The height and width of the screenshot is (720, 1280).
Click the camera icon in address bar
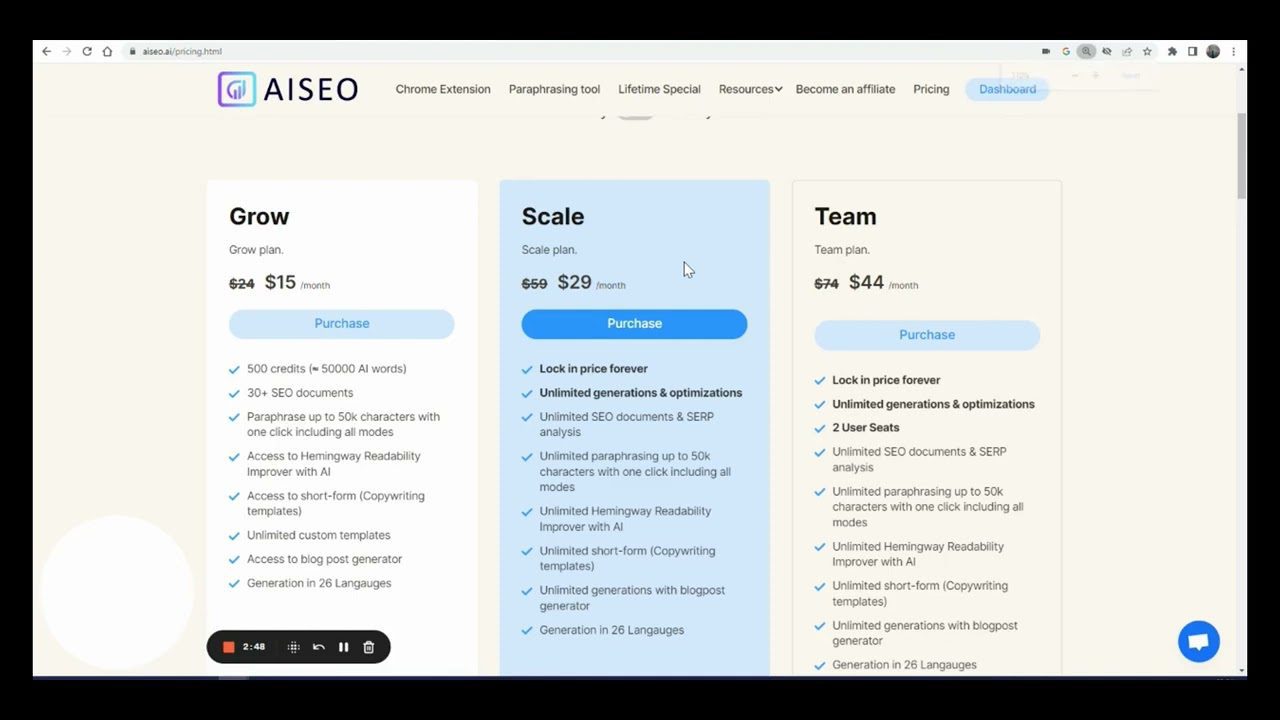point(1046,52)
